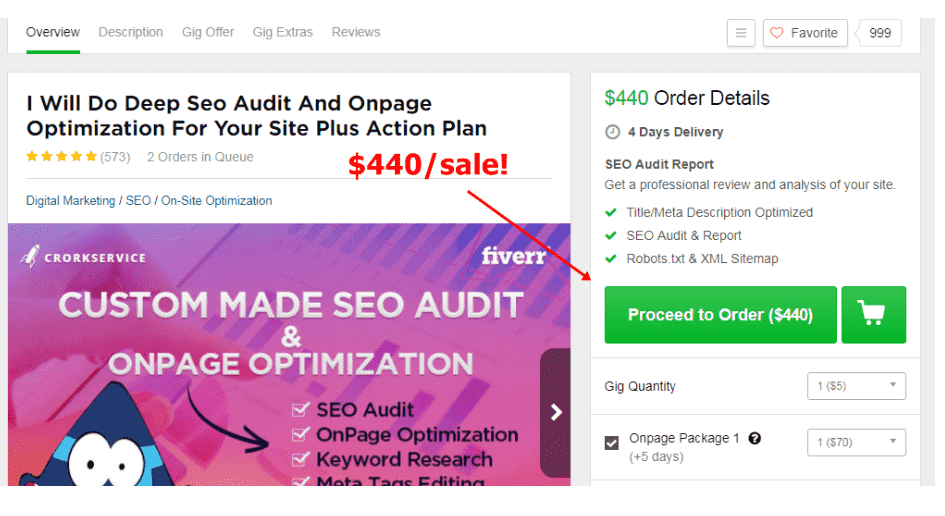This screenshot has height=516, width=945.
Task: Open help for Onpage Package 1
Action: (x=754, y=438)
